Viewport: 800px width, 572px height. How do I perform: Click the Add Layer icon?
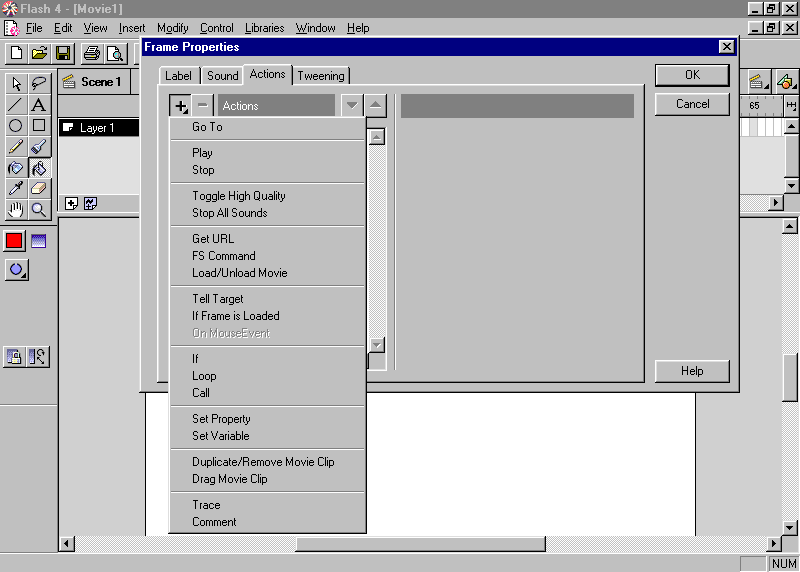point(71,204)
